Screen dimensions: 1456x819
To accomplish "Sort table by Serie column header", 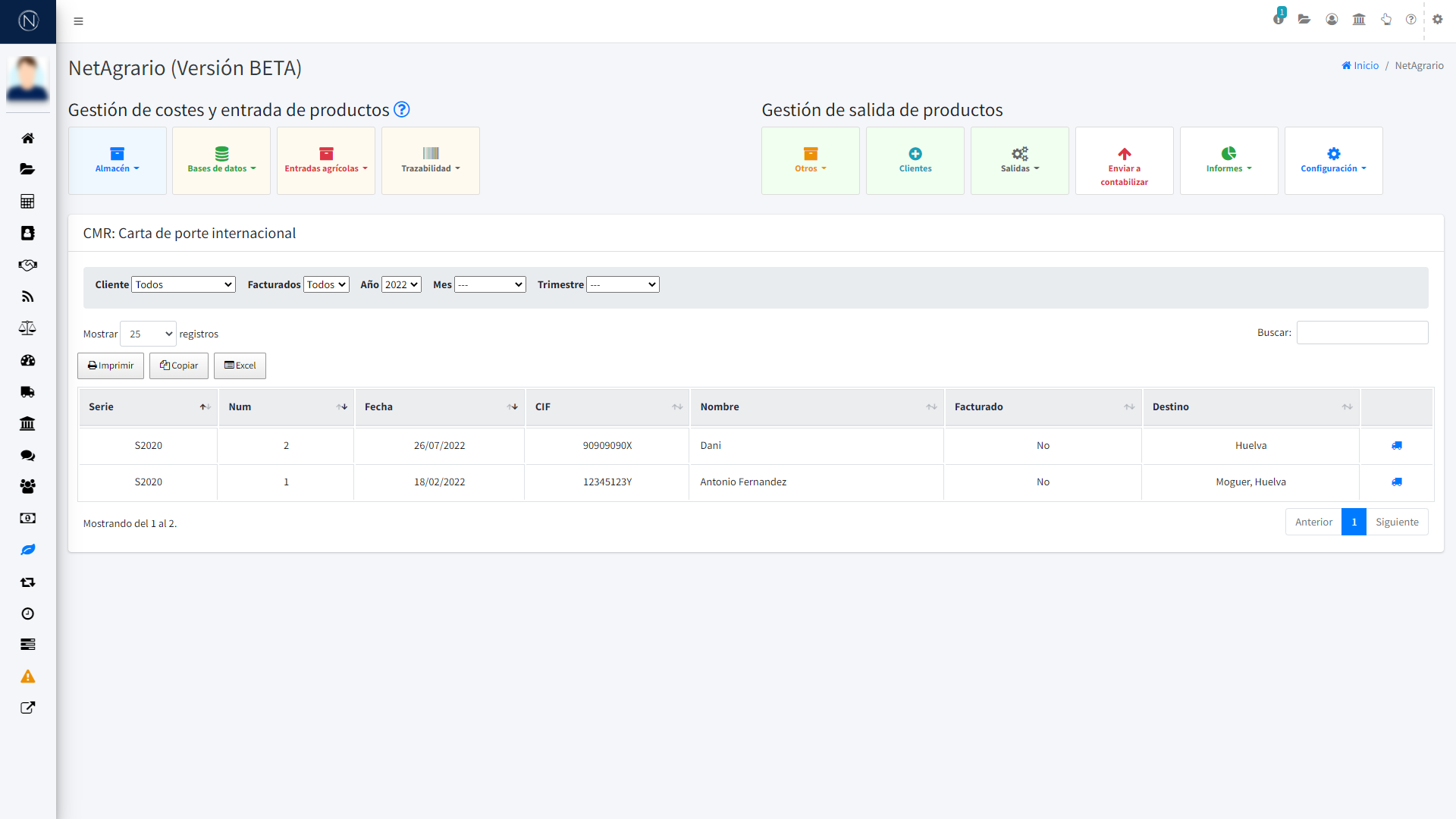I will tap(148, 407).
